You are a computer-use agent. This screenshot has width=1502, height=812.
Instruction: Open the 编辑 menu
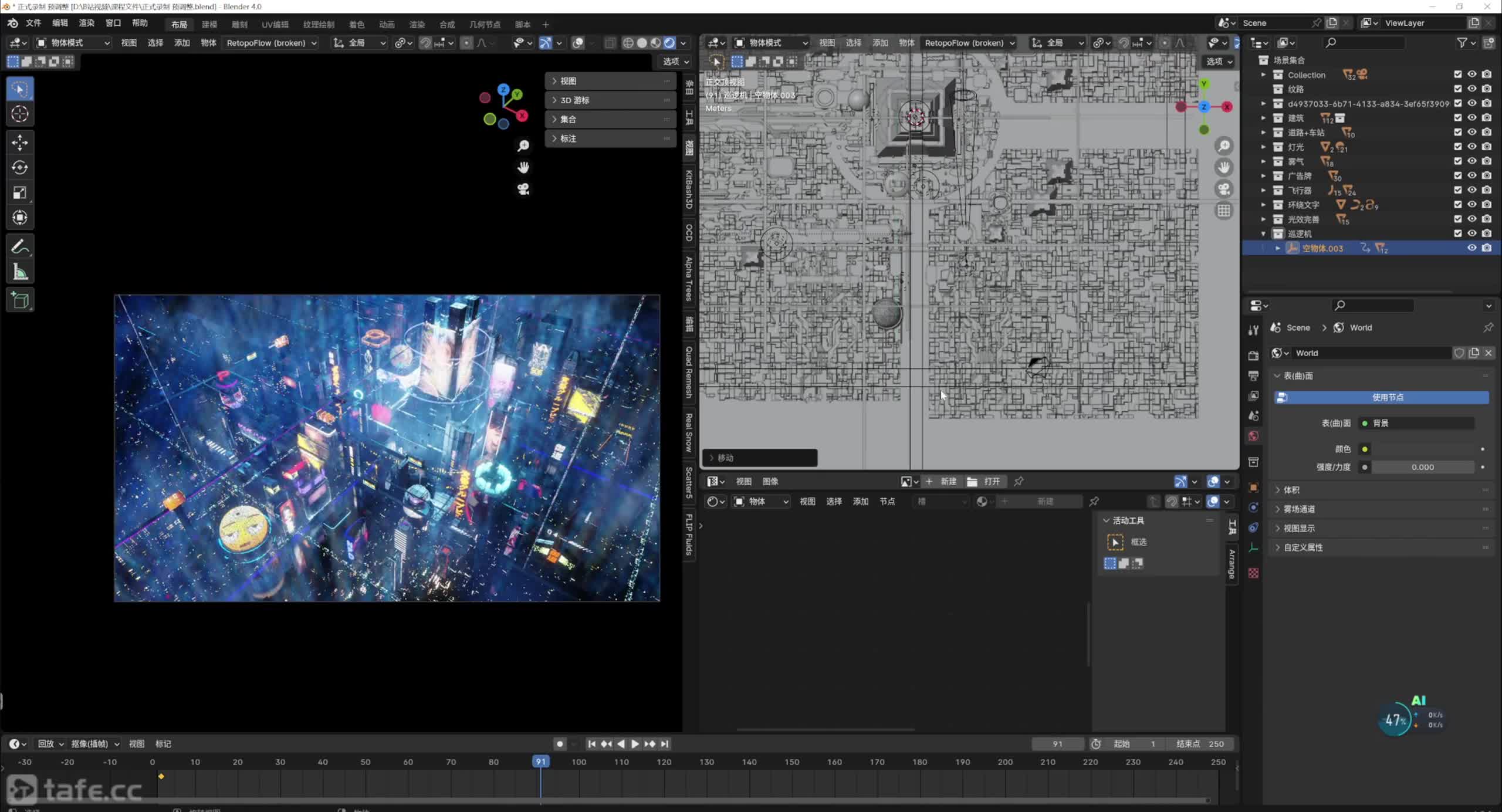60,23
